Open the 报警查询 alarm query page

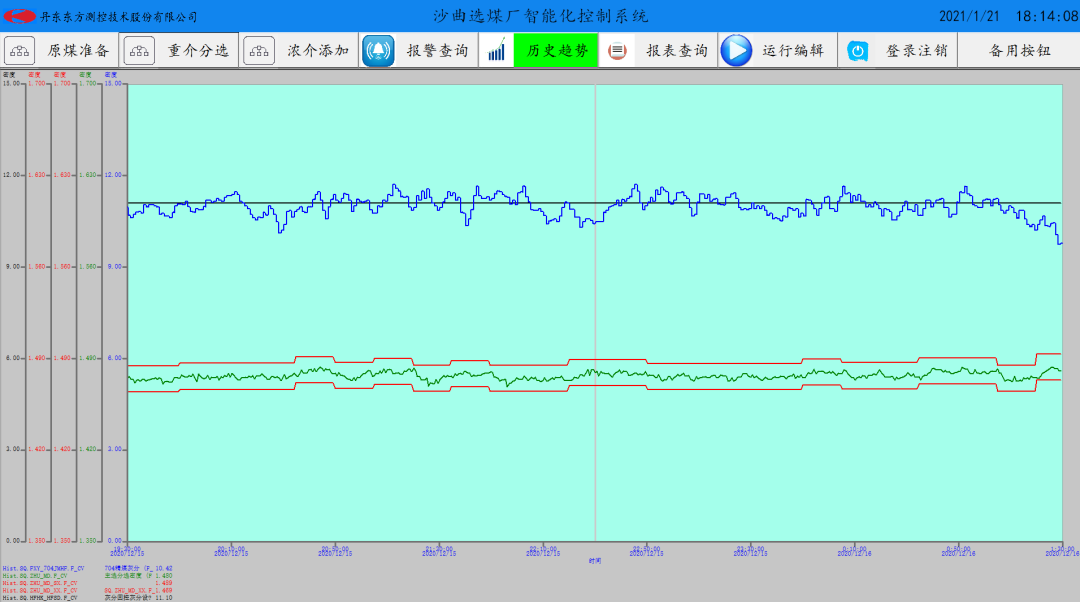pos(437,51)
